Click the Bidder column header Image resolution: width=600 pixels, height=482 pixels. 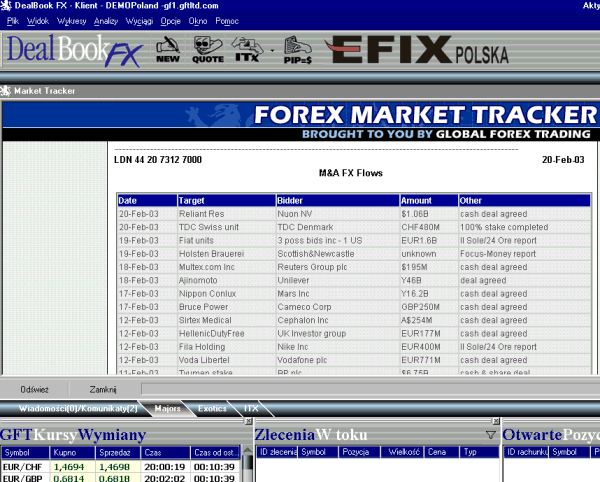coord(338,200)
